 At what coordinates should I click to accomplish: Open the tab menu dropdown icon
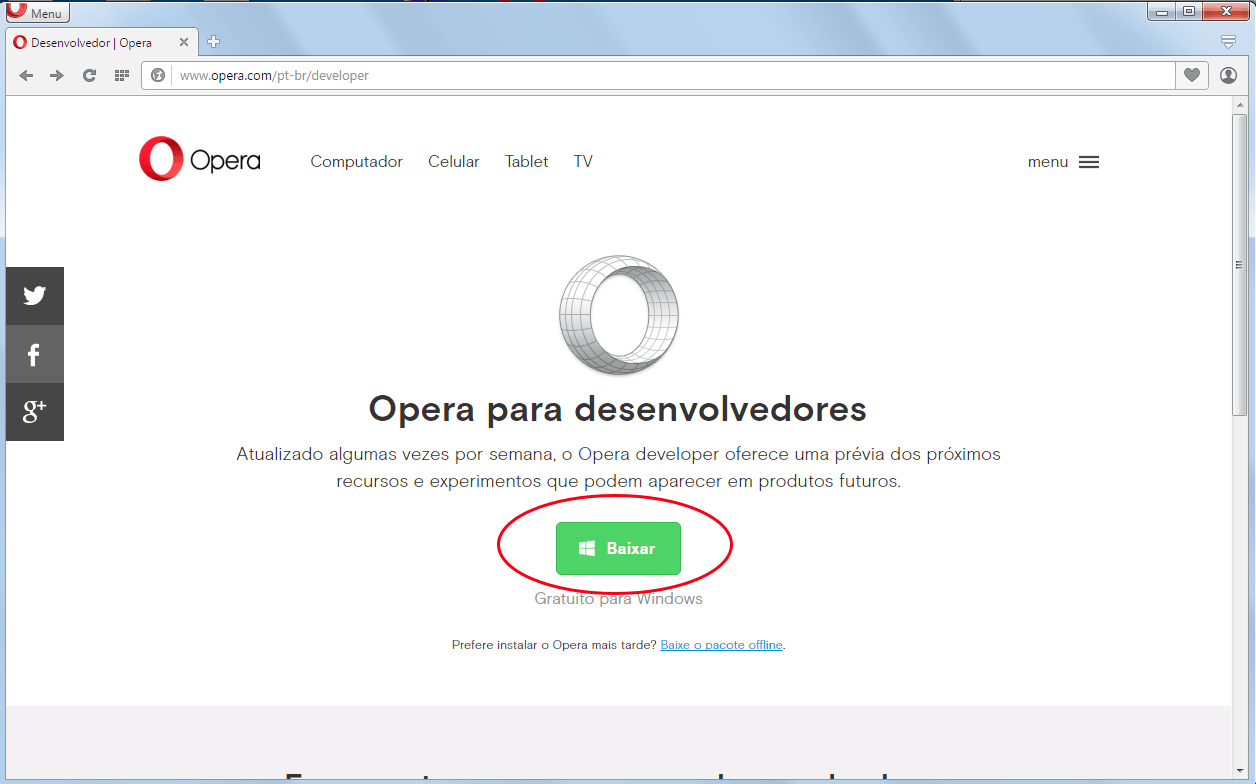coord(1229,42)
